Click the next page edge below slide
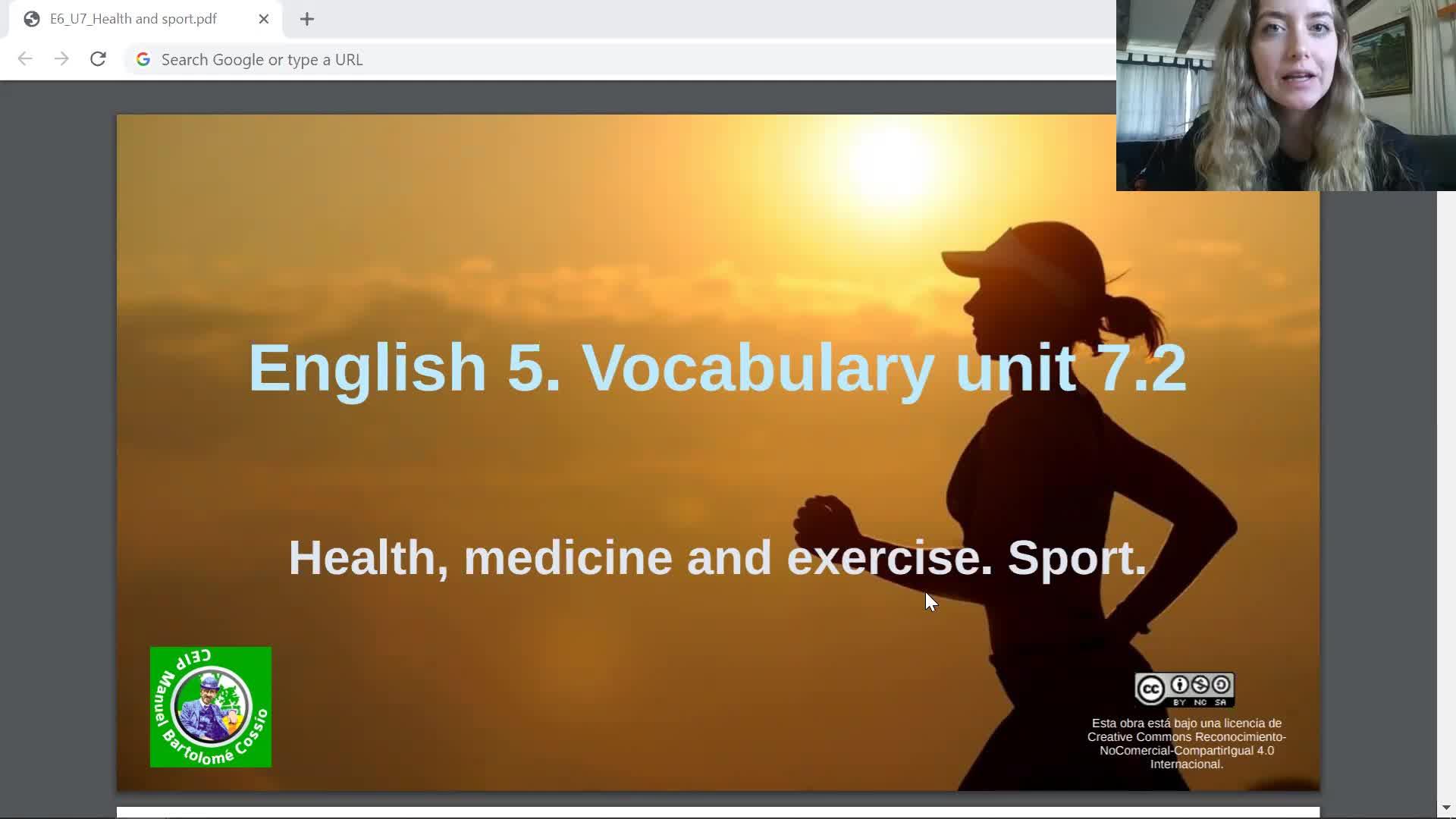 click(717, 812)
